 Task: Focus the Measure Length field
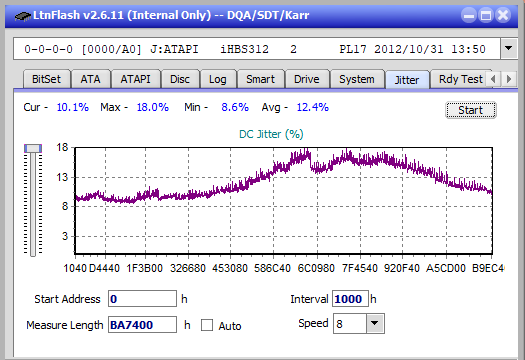(142, 325)
